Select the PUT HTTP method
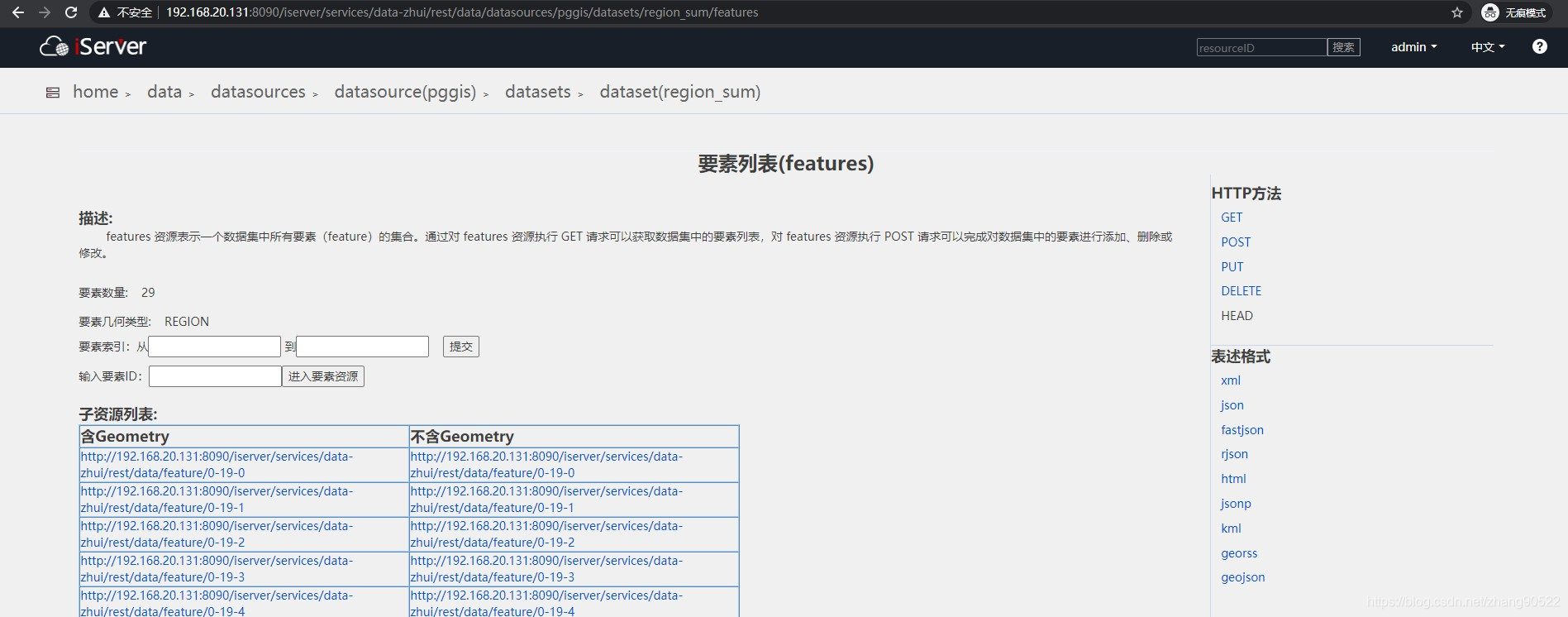The image size is (1568, 617). [1232, 267]
